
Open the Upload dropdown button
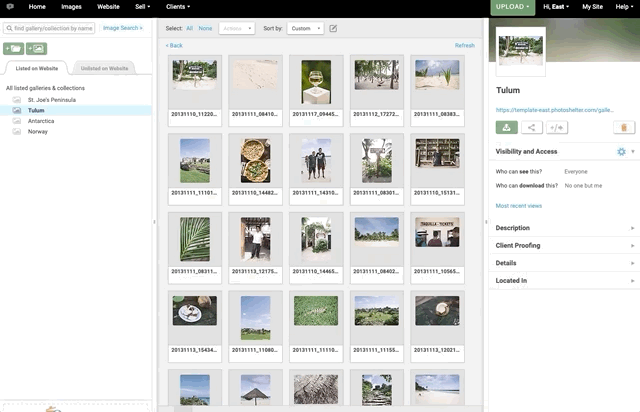(x=513, y=7)
